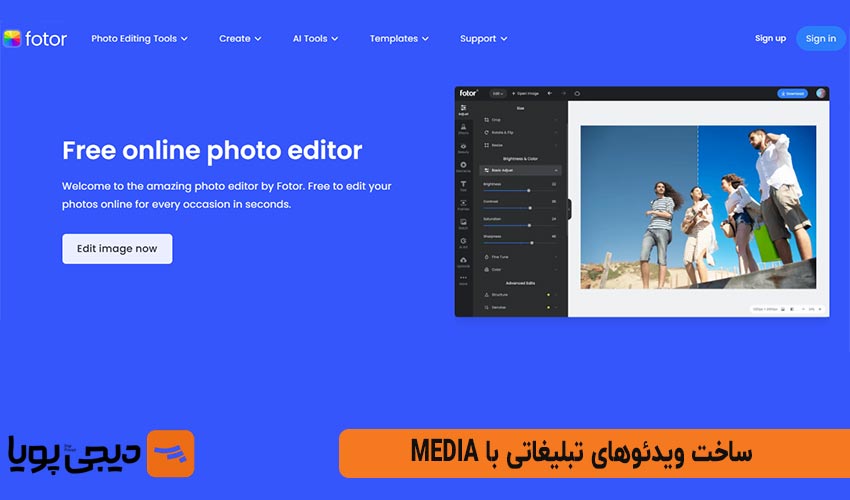Viewport: 850px width, 500px height.
Task: Expand the AI Tools dropdown
Action: (x=315, y=39)
